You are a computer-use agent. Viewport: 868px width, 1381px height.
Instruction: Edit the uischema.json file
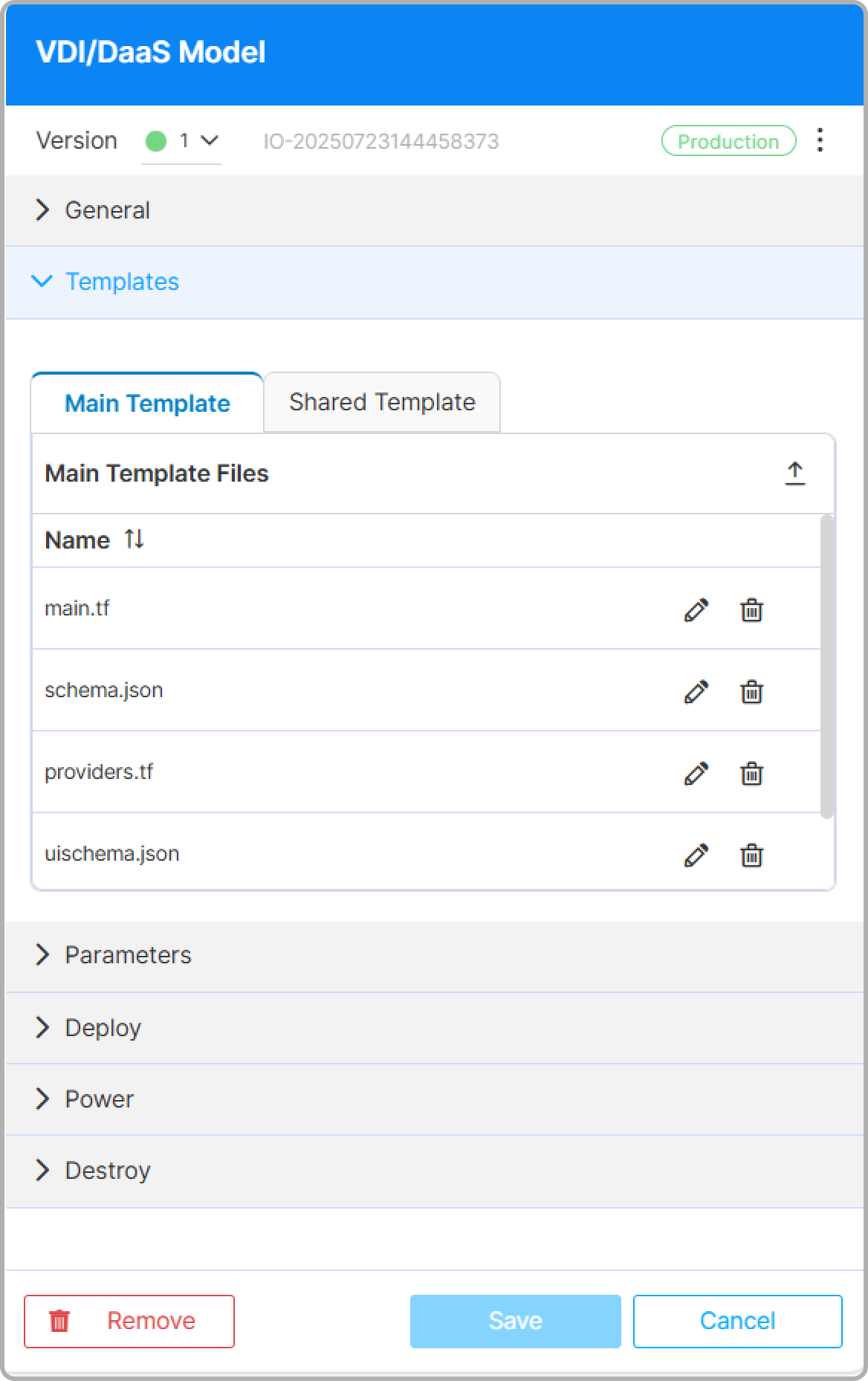tap(696, 856)
